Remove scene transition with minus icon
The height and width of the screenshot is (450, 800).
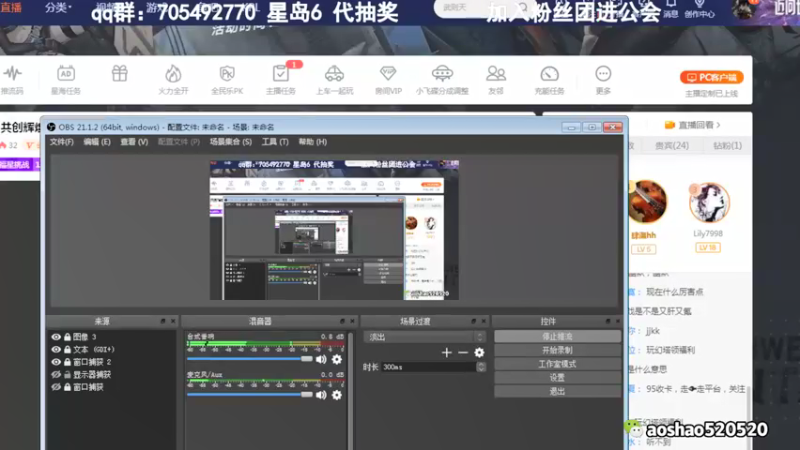pyautogui.click(x=463, y=353)
